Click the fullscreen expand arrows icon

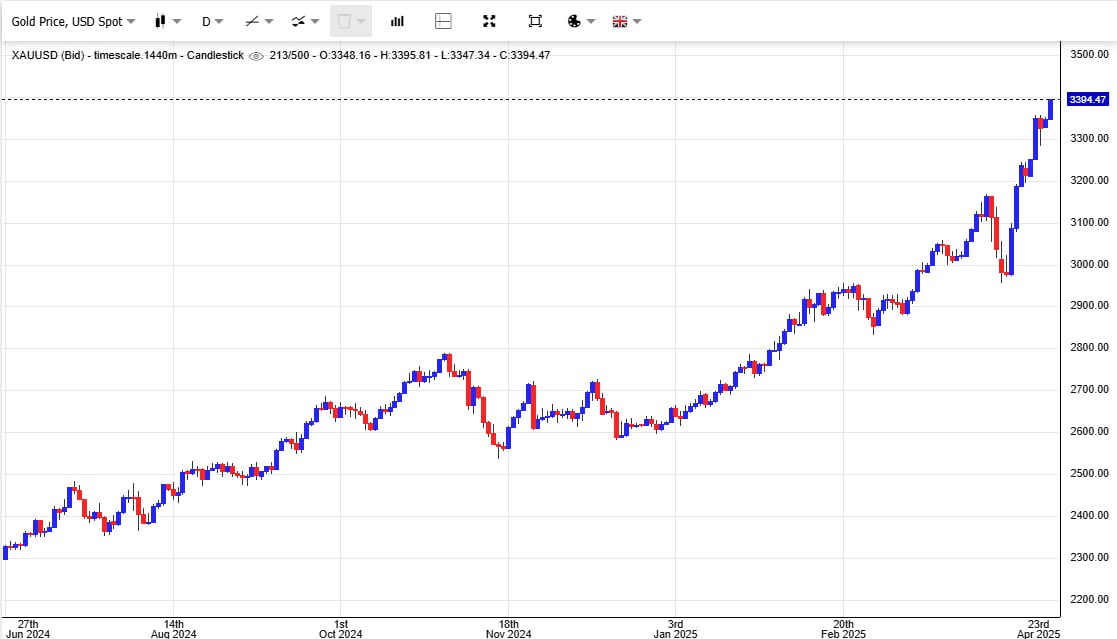pos(489,21)
